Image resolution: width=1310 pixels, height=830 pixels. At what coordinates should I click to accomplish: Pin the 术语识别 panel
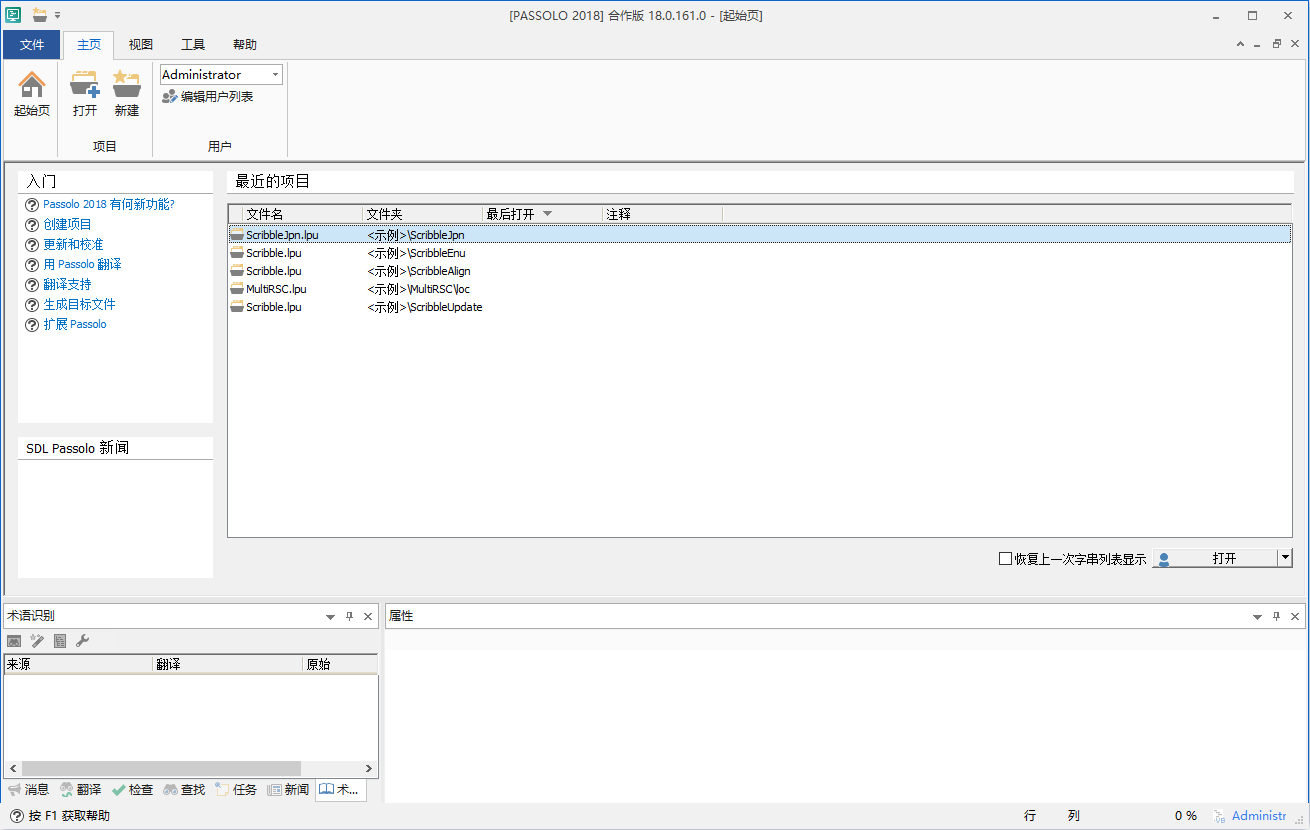[x=350, y=617]
